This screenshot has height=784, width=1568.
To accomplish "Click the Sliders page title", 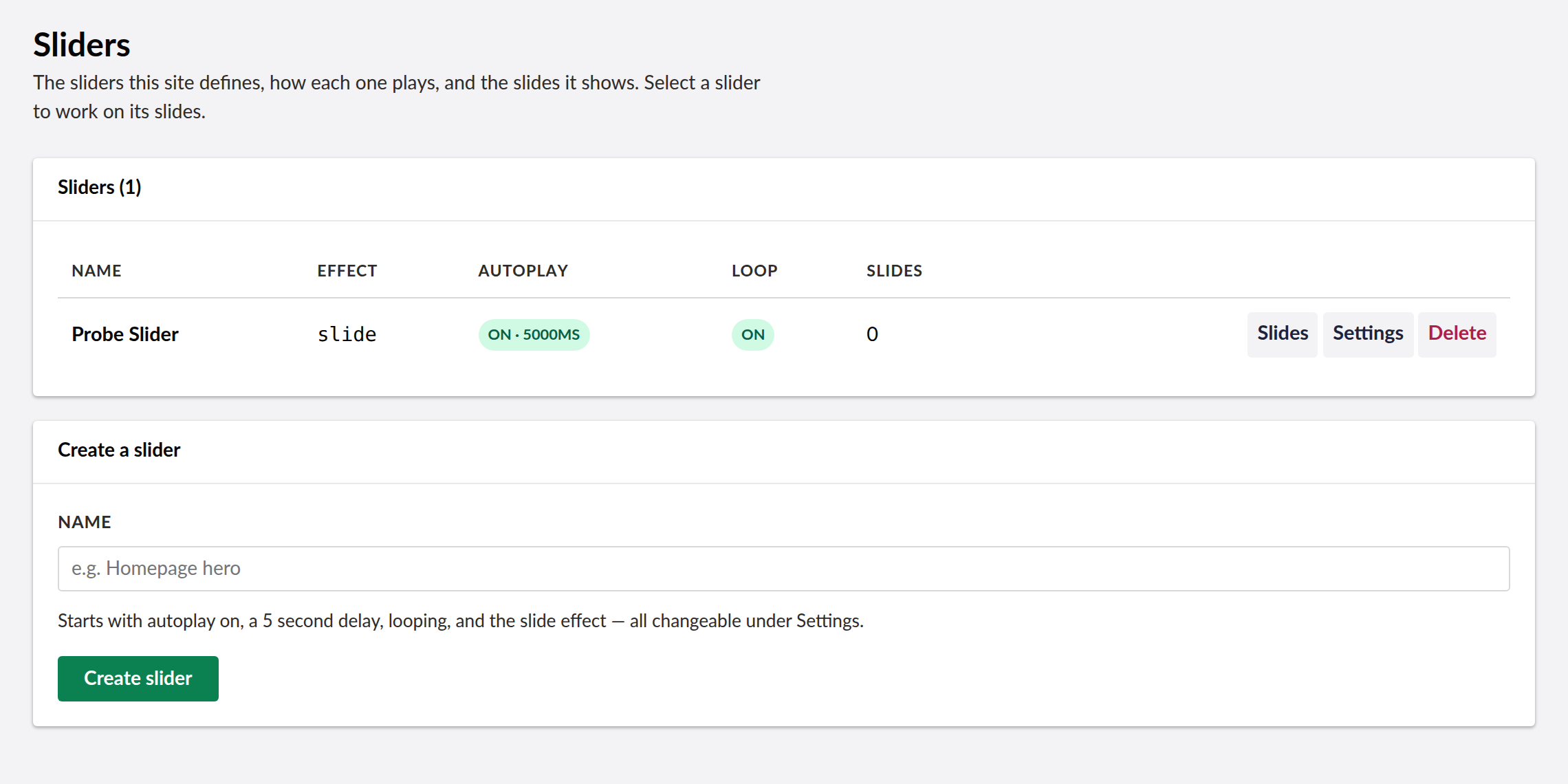I will 81,45.
